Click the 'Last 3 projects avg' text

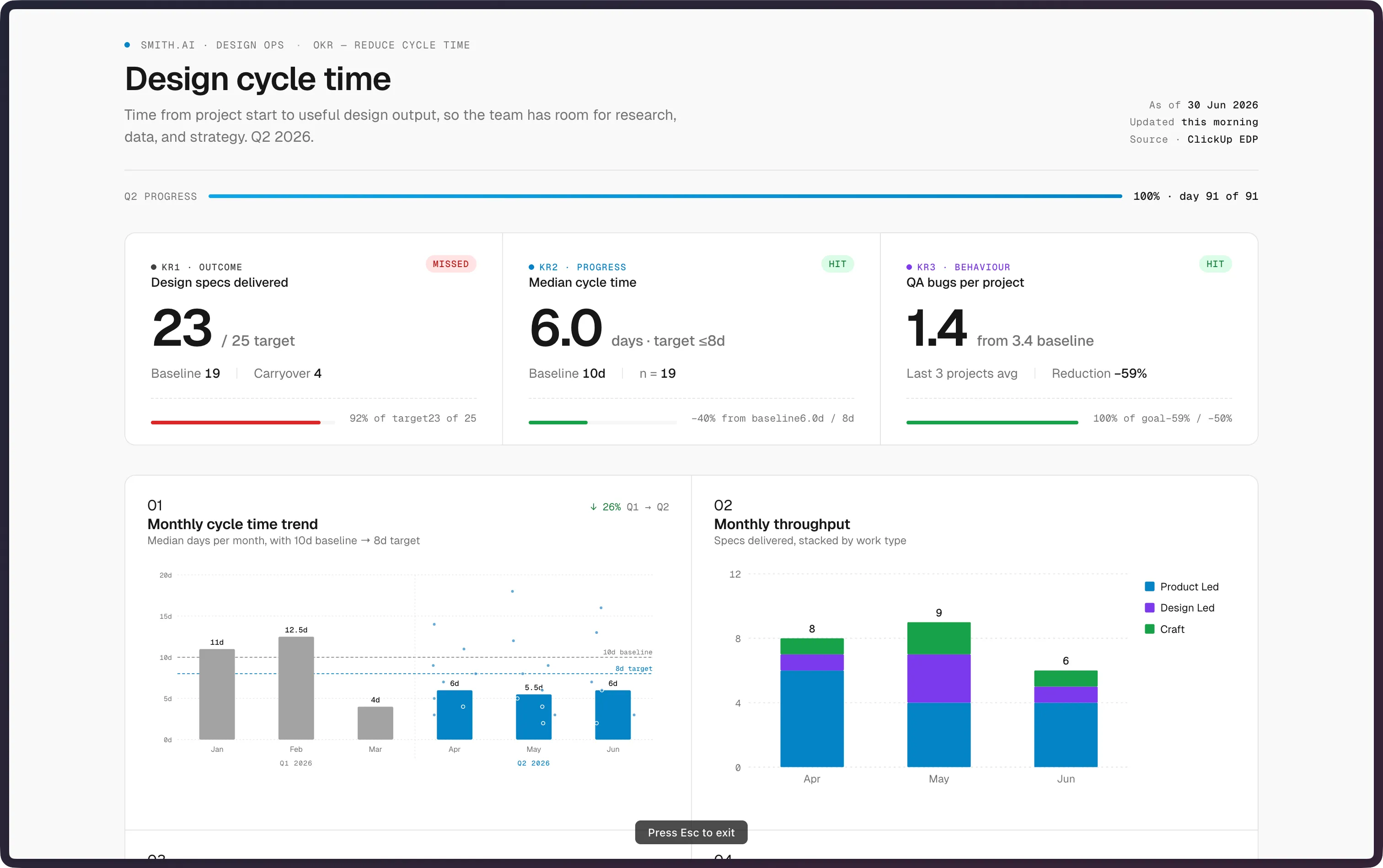[962, 373]
